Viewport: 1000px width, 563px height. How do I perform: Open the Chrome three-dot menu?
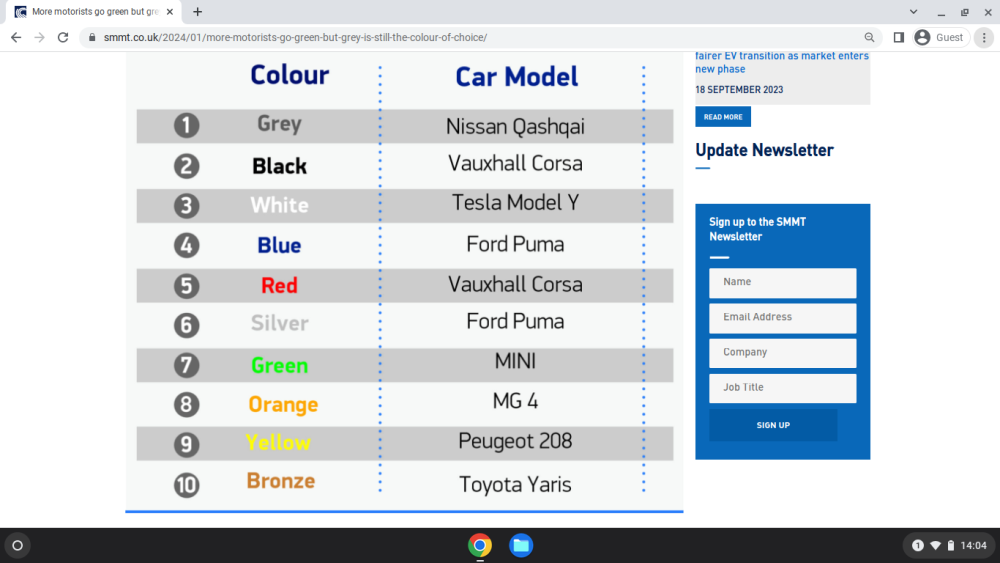(x=984, y=38)
